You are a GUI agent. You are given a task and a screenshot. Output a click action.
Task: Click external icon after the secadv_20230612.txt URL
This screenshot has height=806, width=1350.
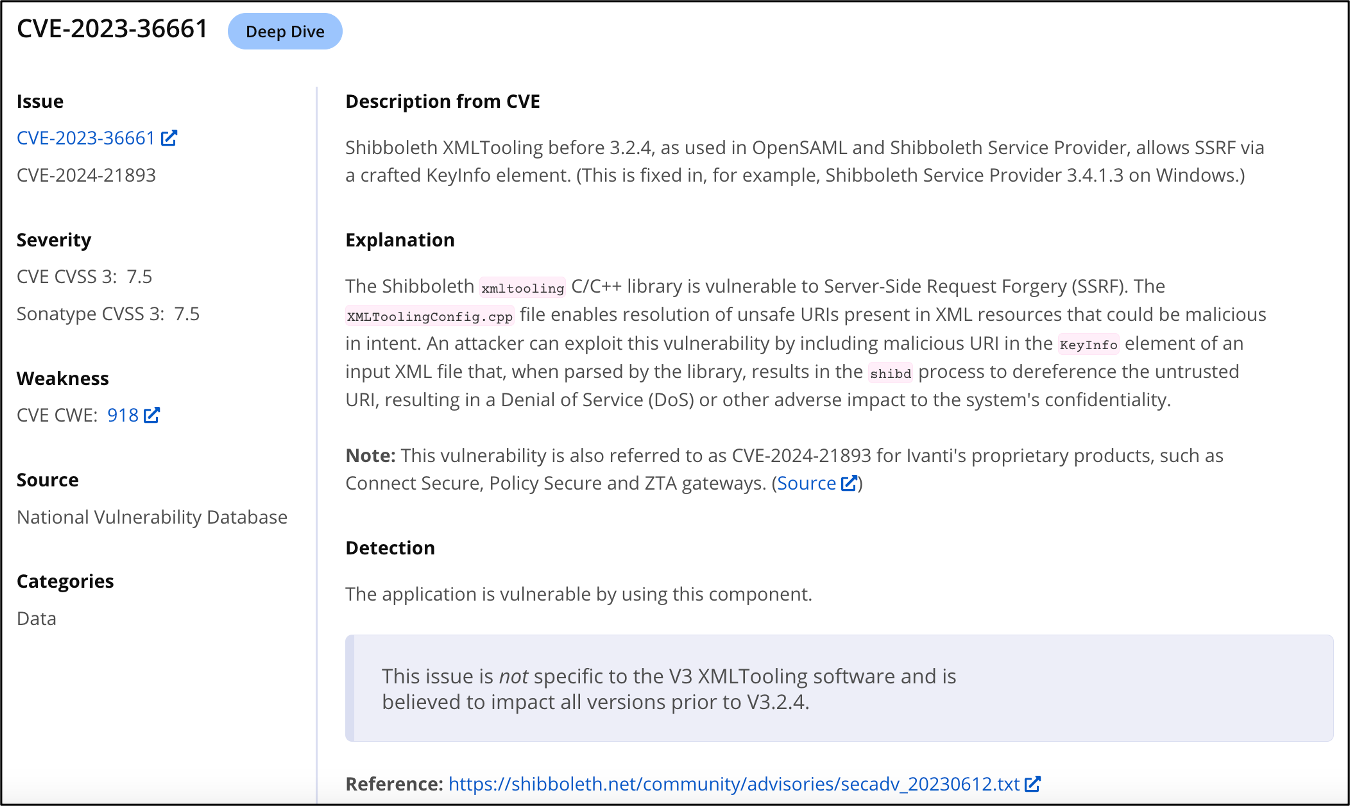pos(1033,784)
